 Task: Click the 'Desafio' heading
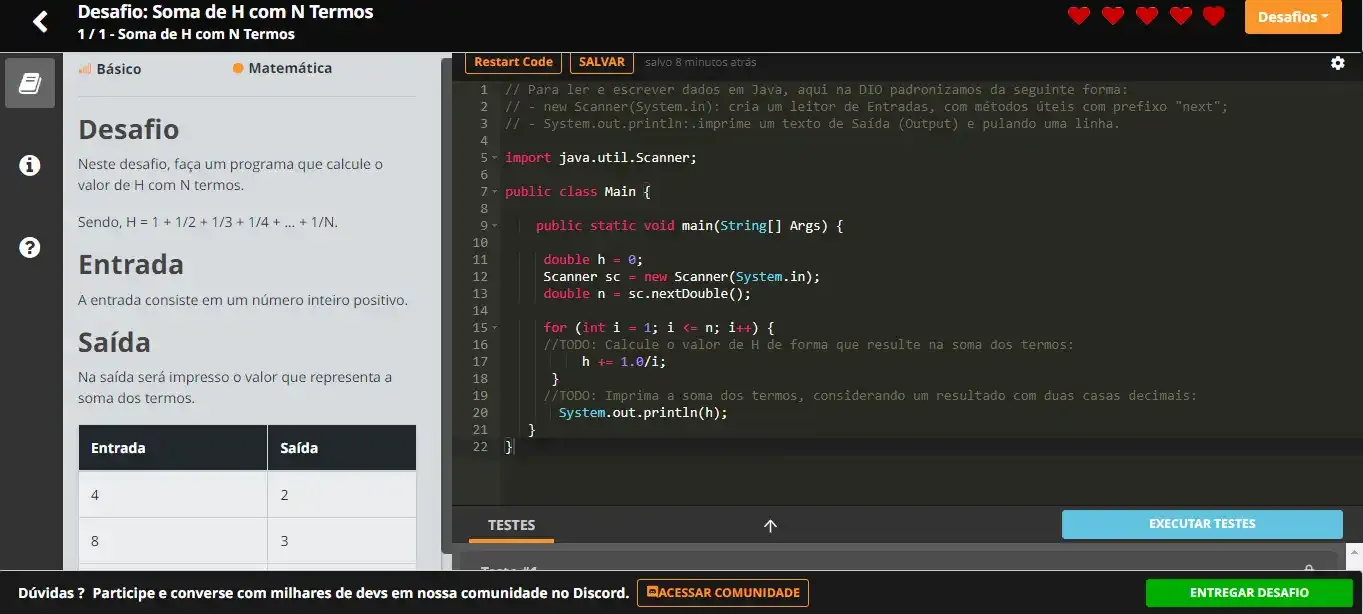click(129, 130)
